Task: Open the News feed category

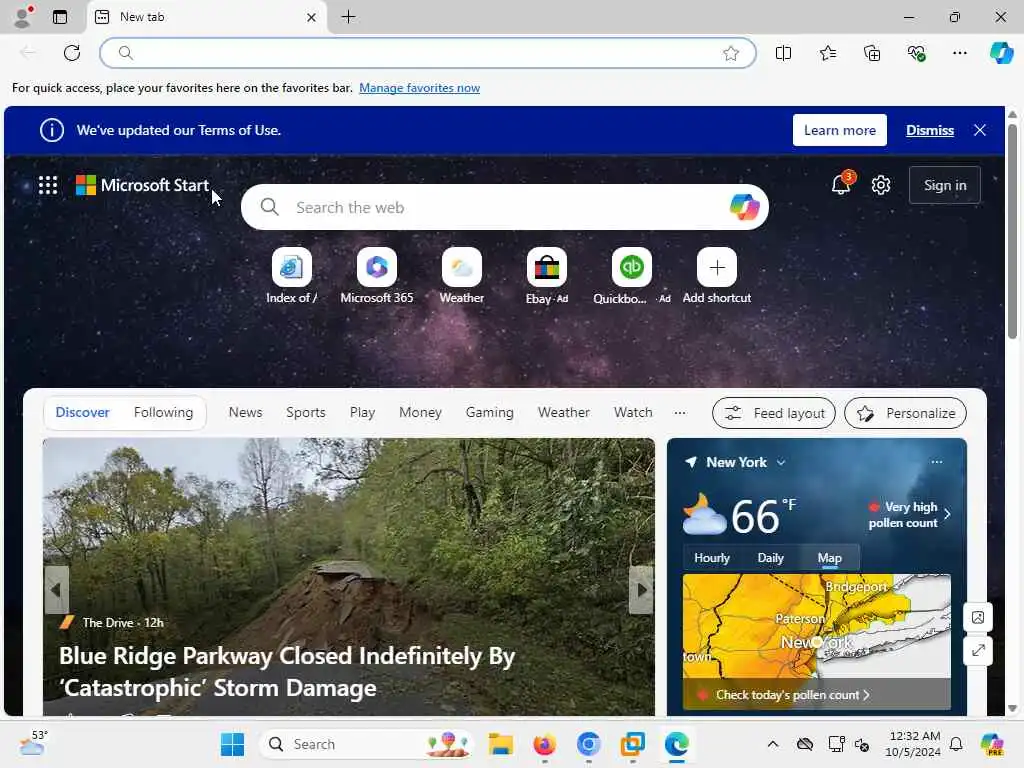Action: [x=246, y=413]
